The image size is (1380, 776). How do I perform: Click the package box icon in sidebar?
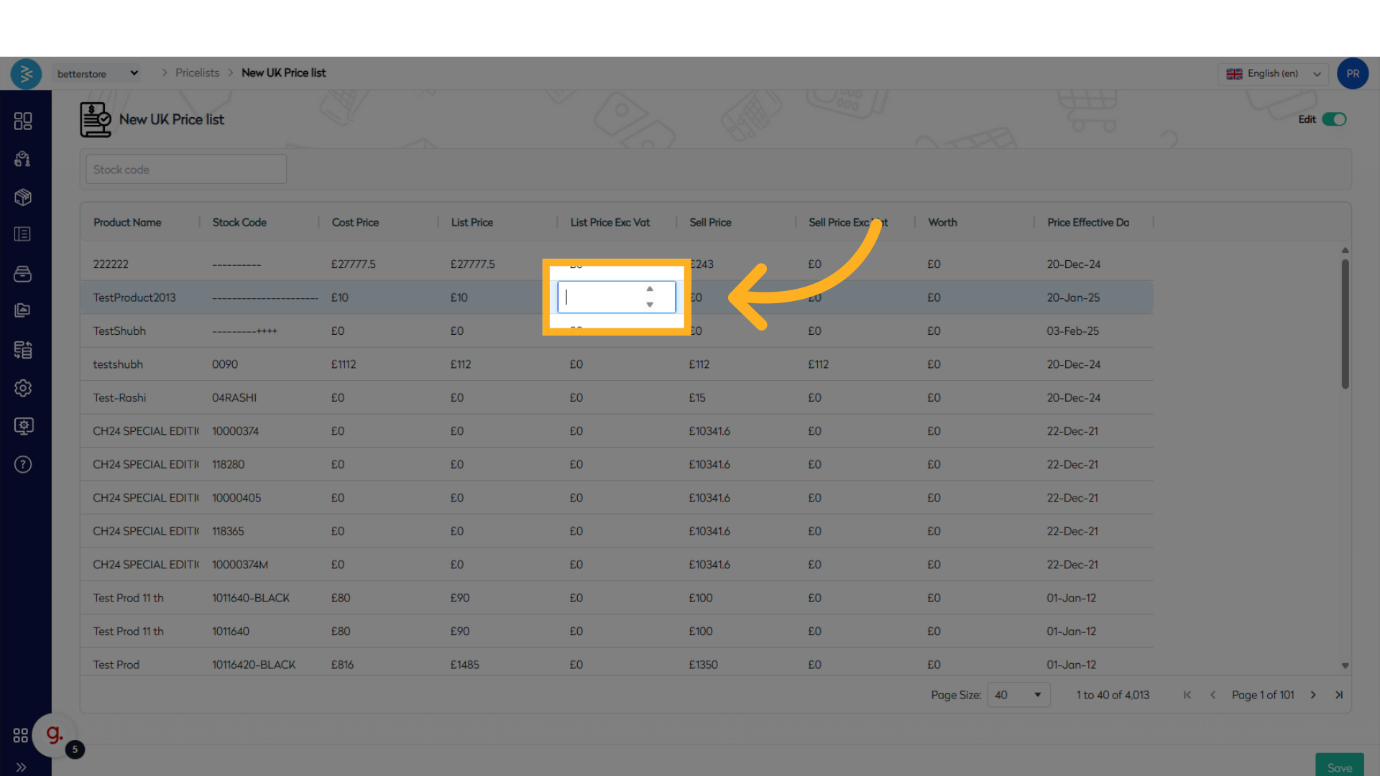pos(23,197)
